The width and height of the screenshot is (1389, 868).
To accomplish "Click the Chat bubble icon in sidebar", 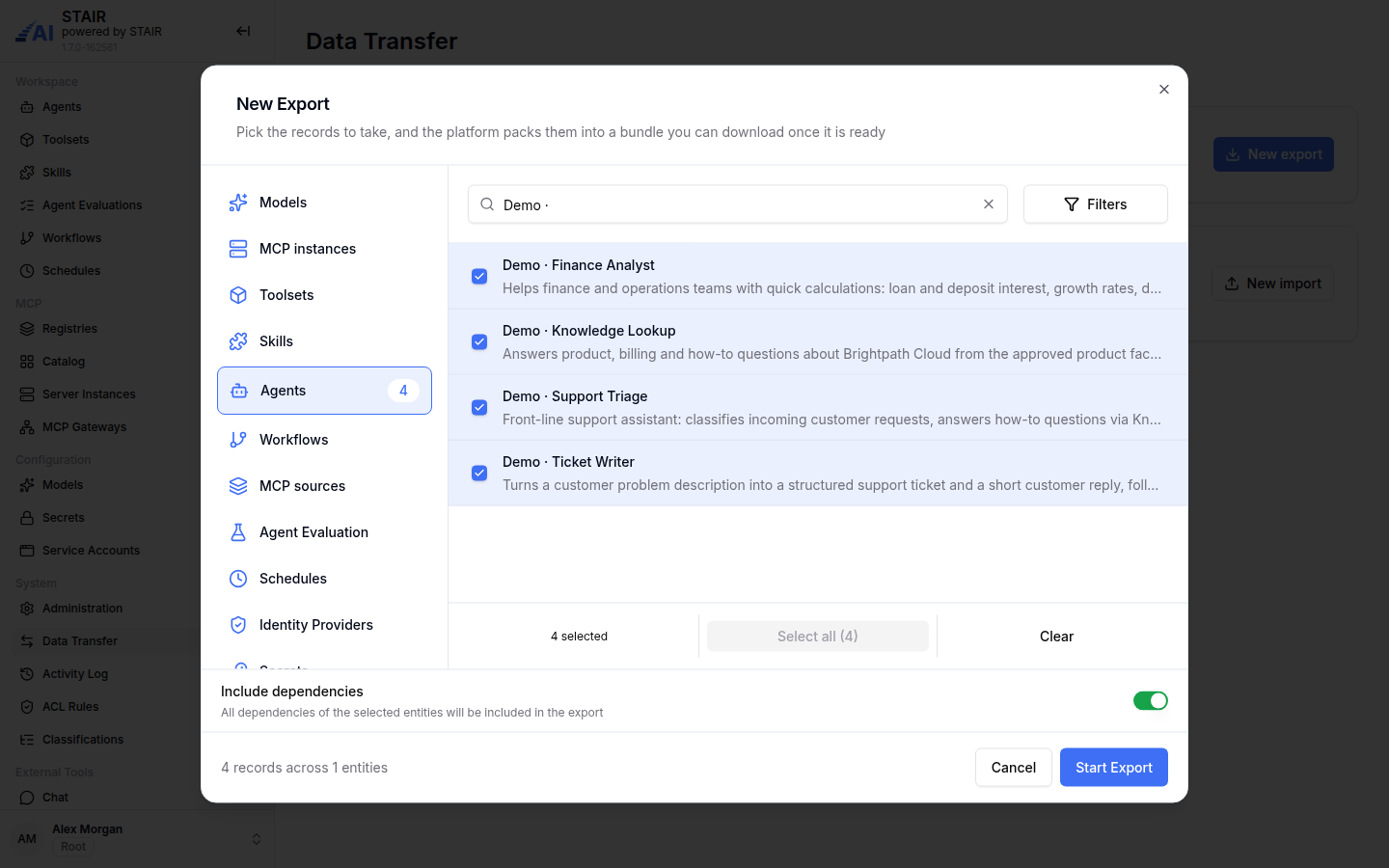I will coord(27,798).
